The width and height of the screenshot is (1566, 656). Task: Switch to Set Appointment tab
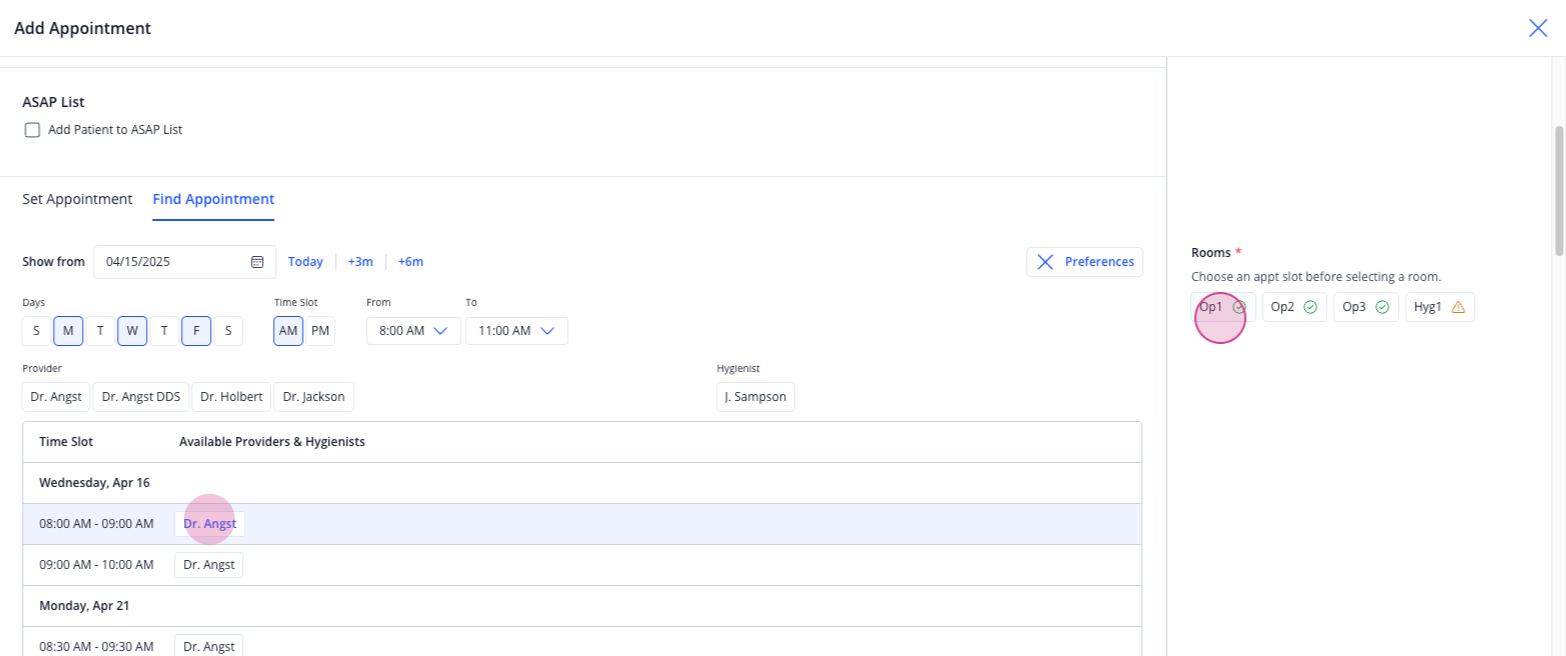(x=77, y=199)
